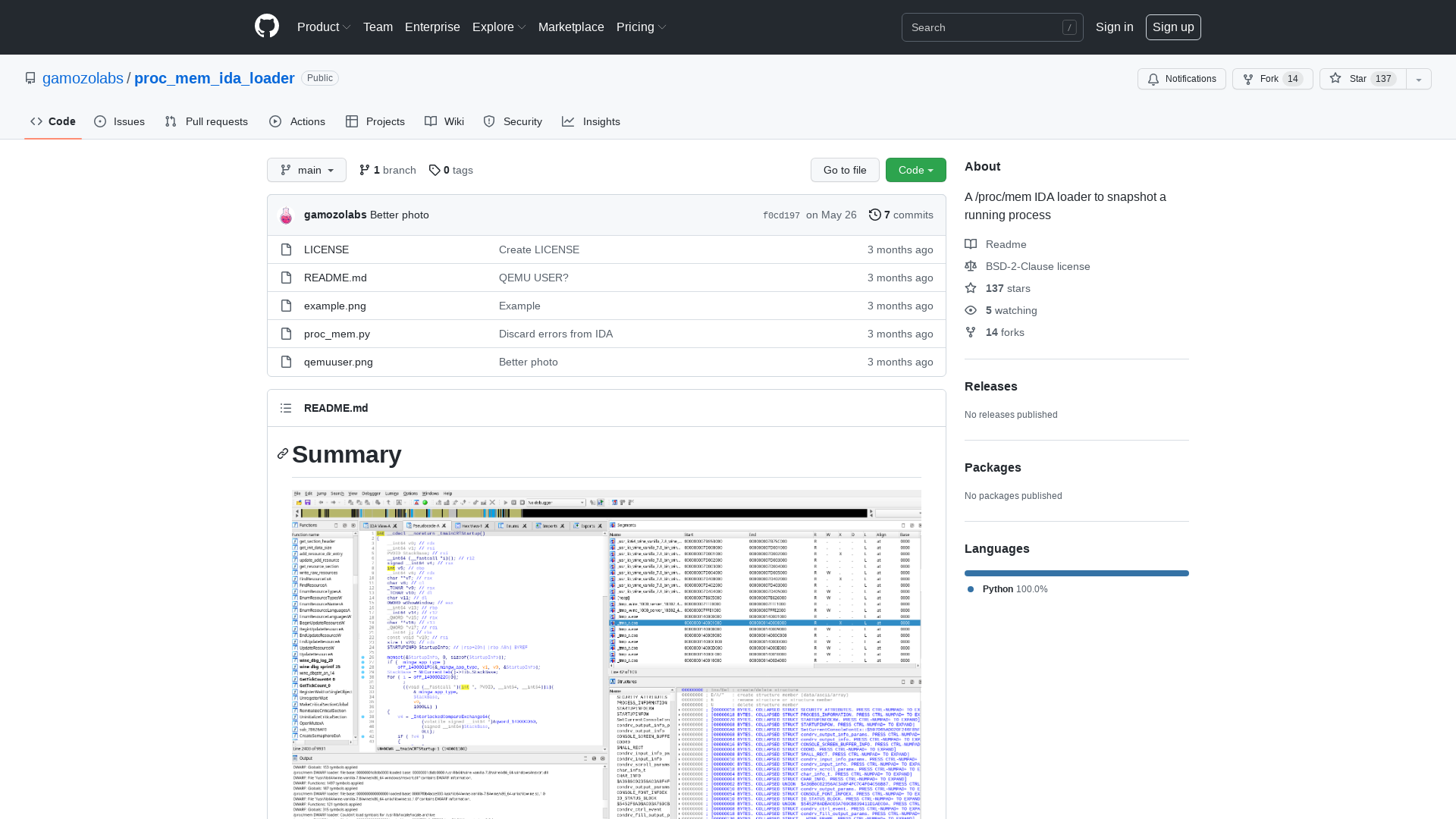
Task: Open the Better photo commit message
Action: click(x=400, y=215)
